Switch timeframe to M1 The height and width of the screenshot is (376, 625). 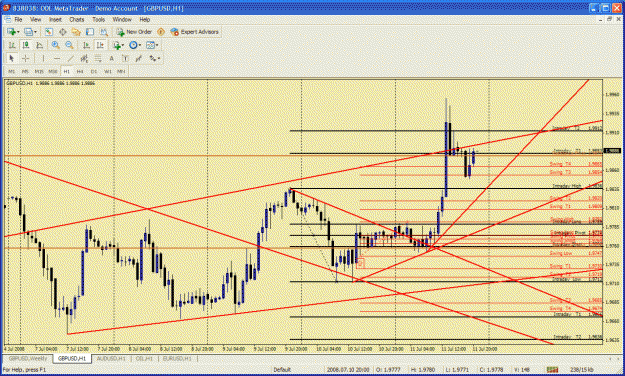[x=12, y=71]
